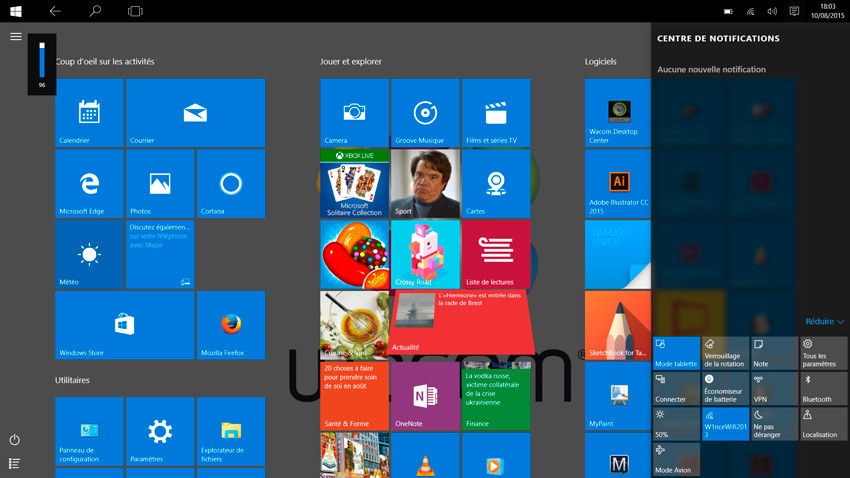
Task: Open Films et séries TV tile
Action: (496, 113)
